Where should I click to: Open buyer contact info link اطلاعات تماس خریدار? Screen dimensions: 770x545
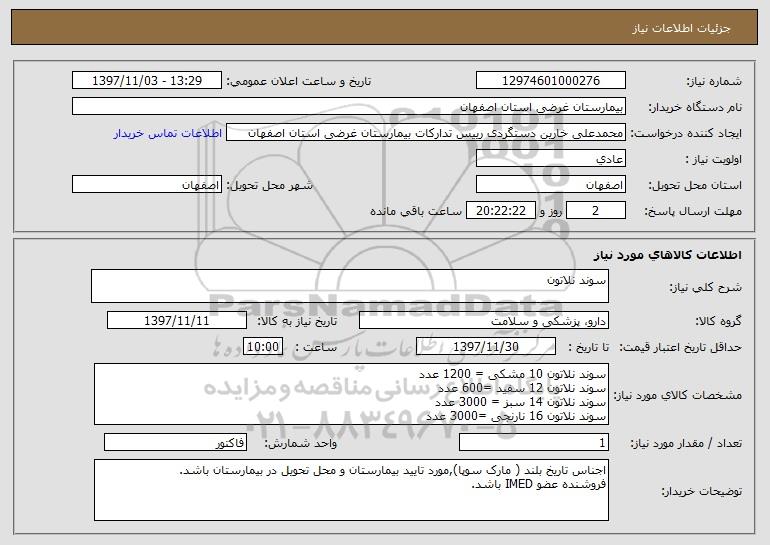coord(167,133)
